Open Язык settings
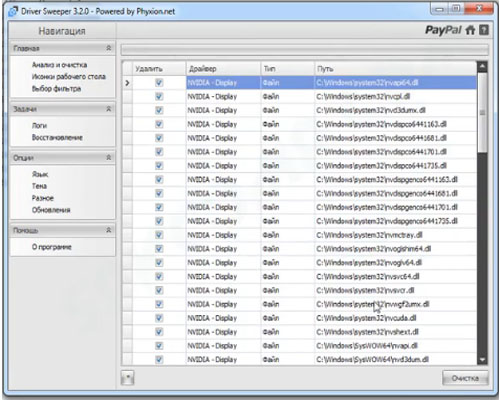 (x=40, y=174)
